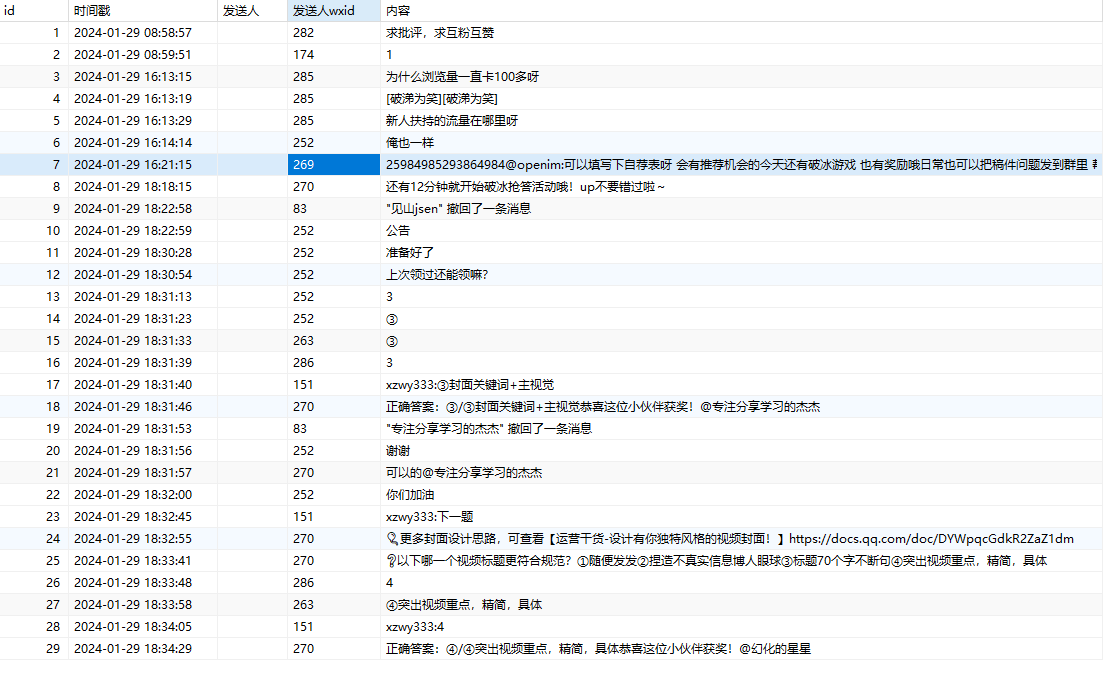Click cell 还有12分钟就开始破冰抢答活动哦
Screen dimensions: 1107x675
click(x=741, y=186)
